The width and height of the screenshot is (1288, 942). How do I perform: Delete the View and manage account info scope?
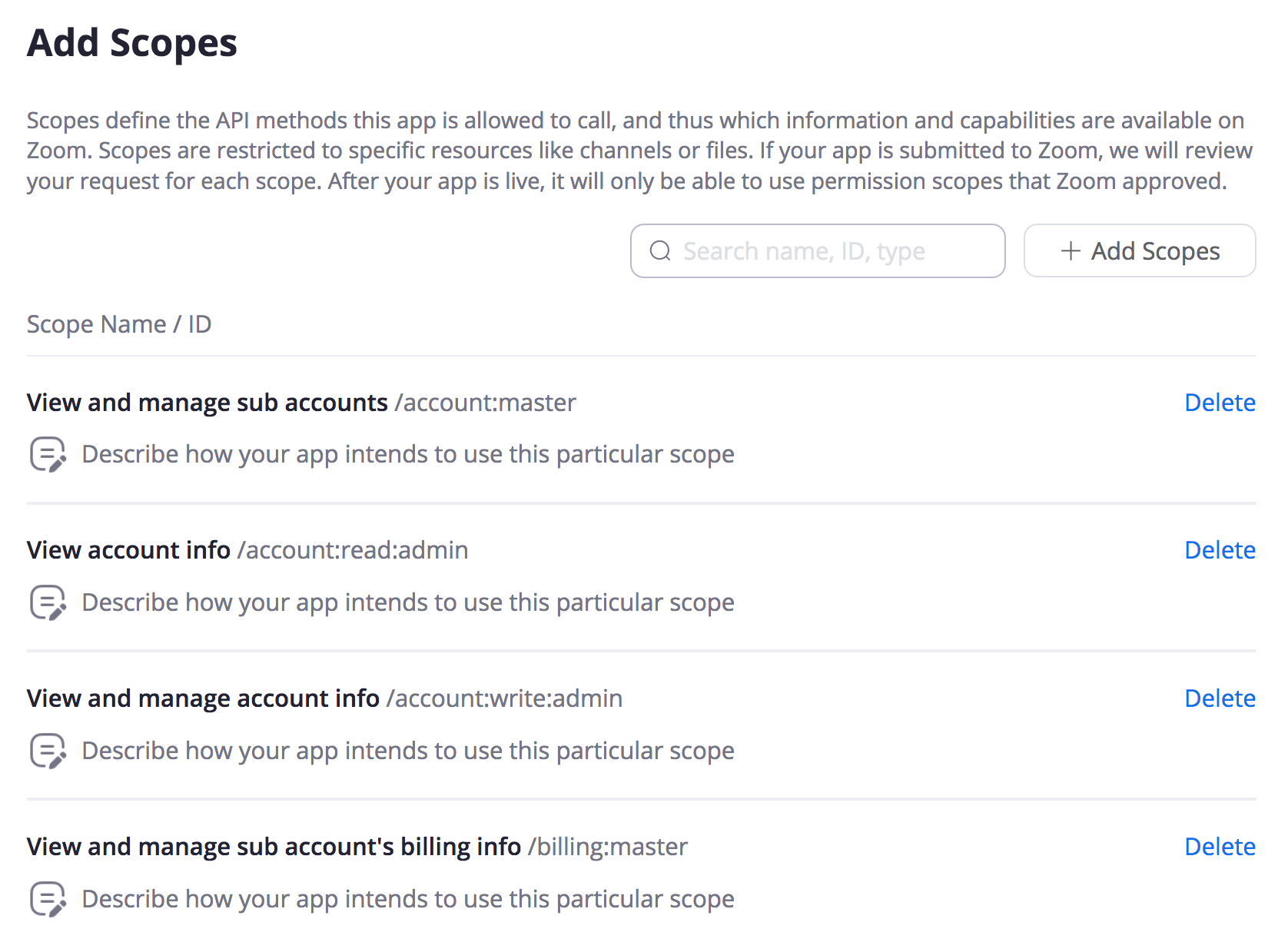pos(1219,698)
